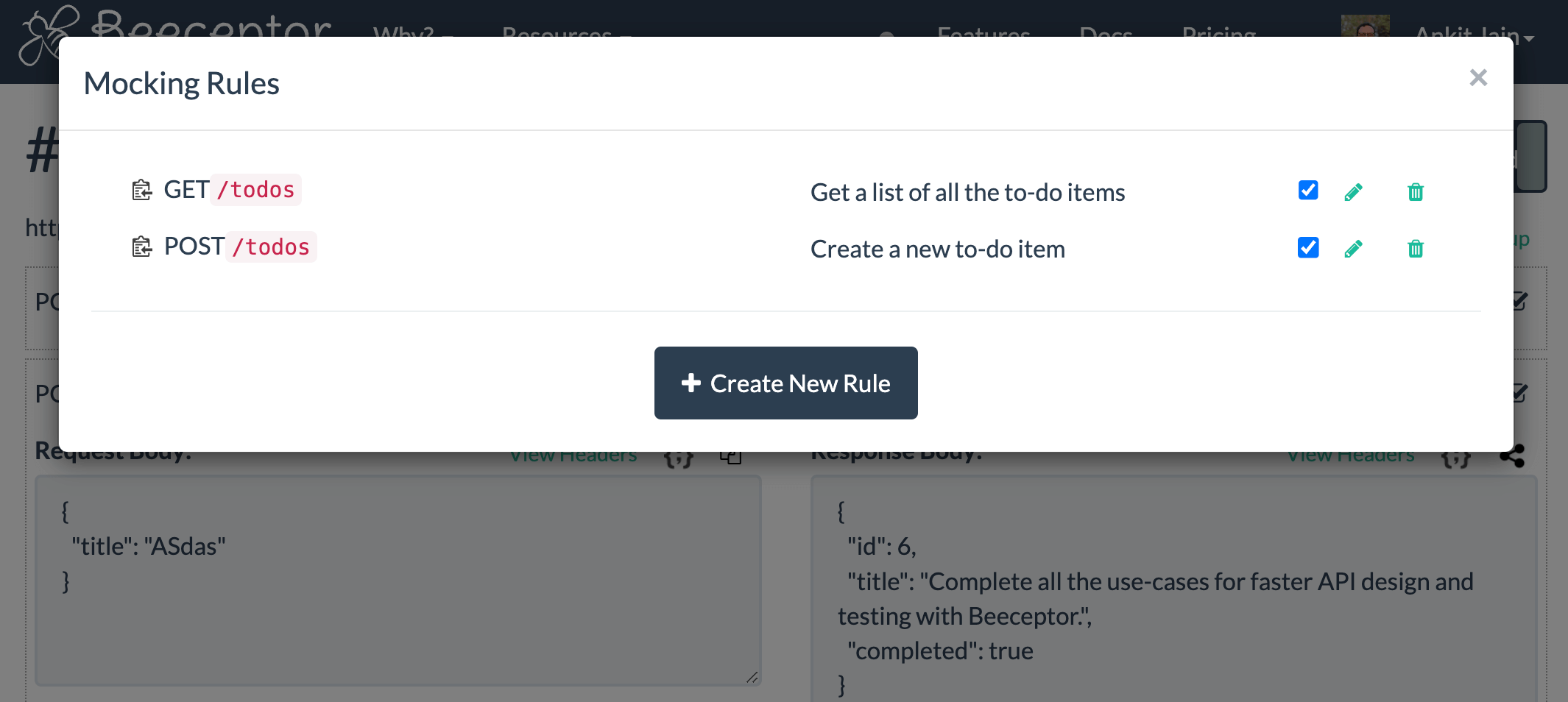This screenshot has height=702, width=1568.
Task: Close the Mocking Rules dialog
Action: click(1478, 77)
